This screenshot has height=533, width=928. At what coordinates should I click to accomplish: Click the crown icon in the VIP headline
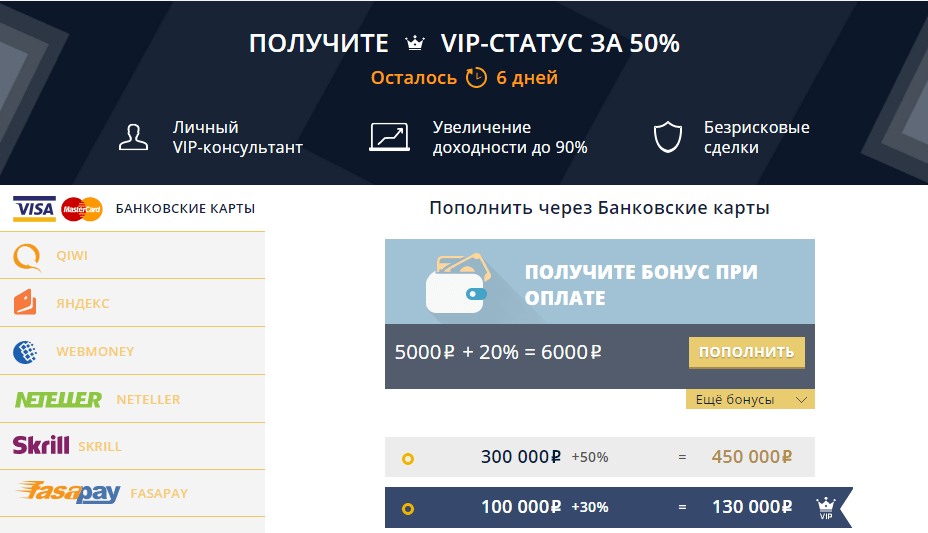pyautogui.click(x=415, y=43)
